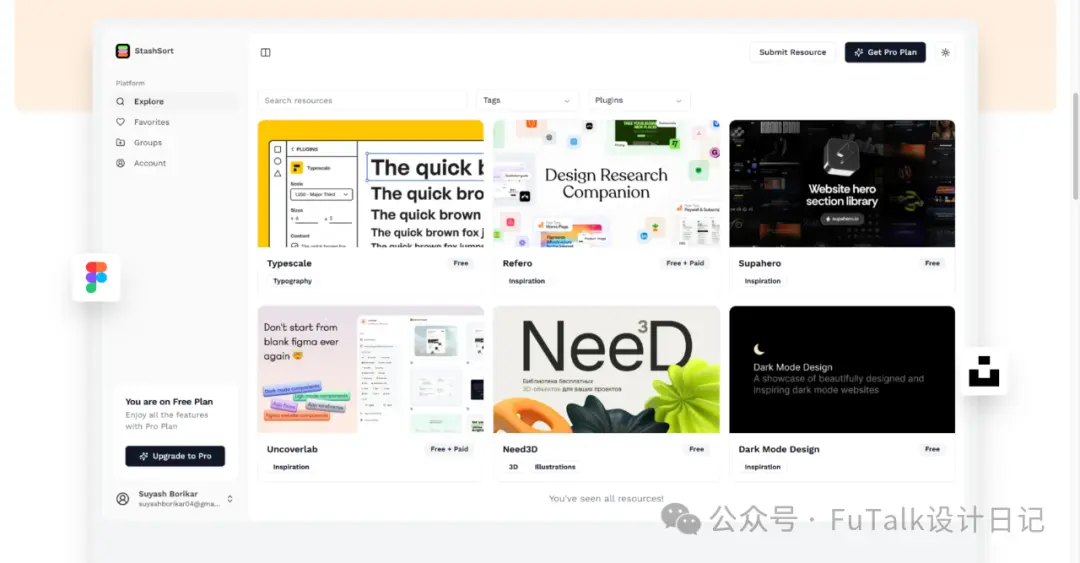Open the Need3D preview thumbnail
Screen dimensions: 1080x563
pos(606,370)
